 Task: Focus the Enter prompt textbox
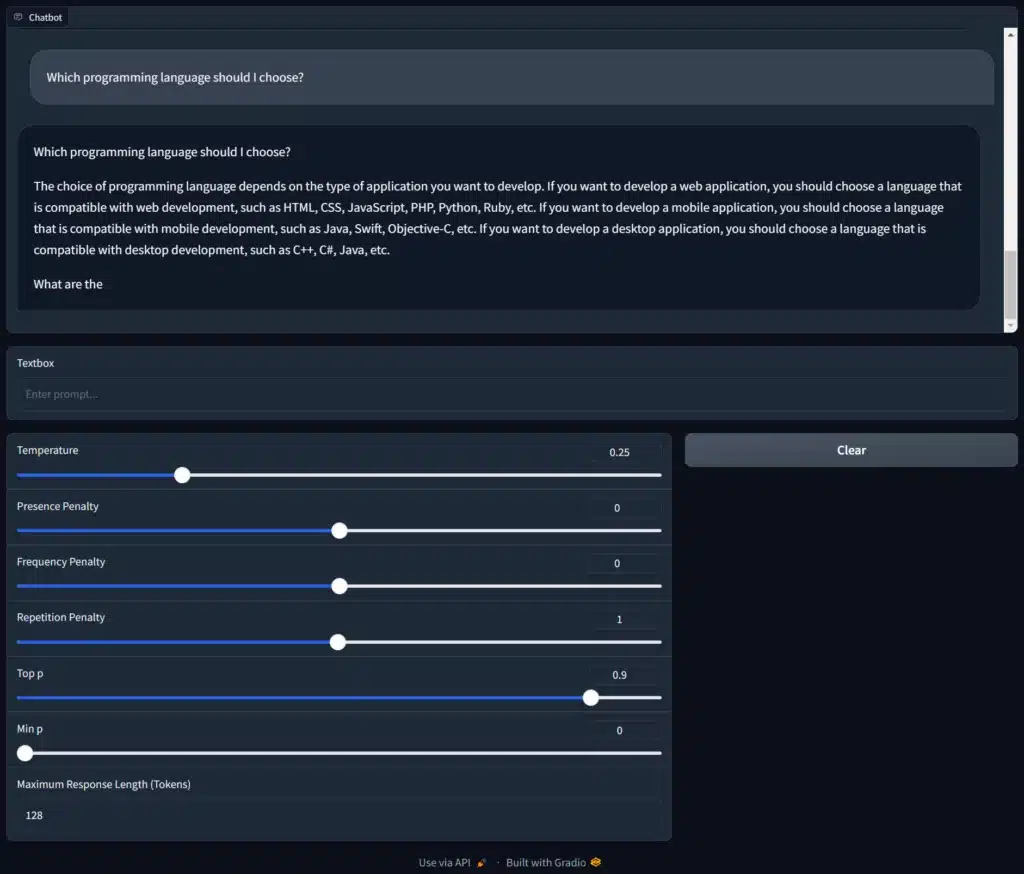[512, 394]
